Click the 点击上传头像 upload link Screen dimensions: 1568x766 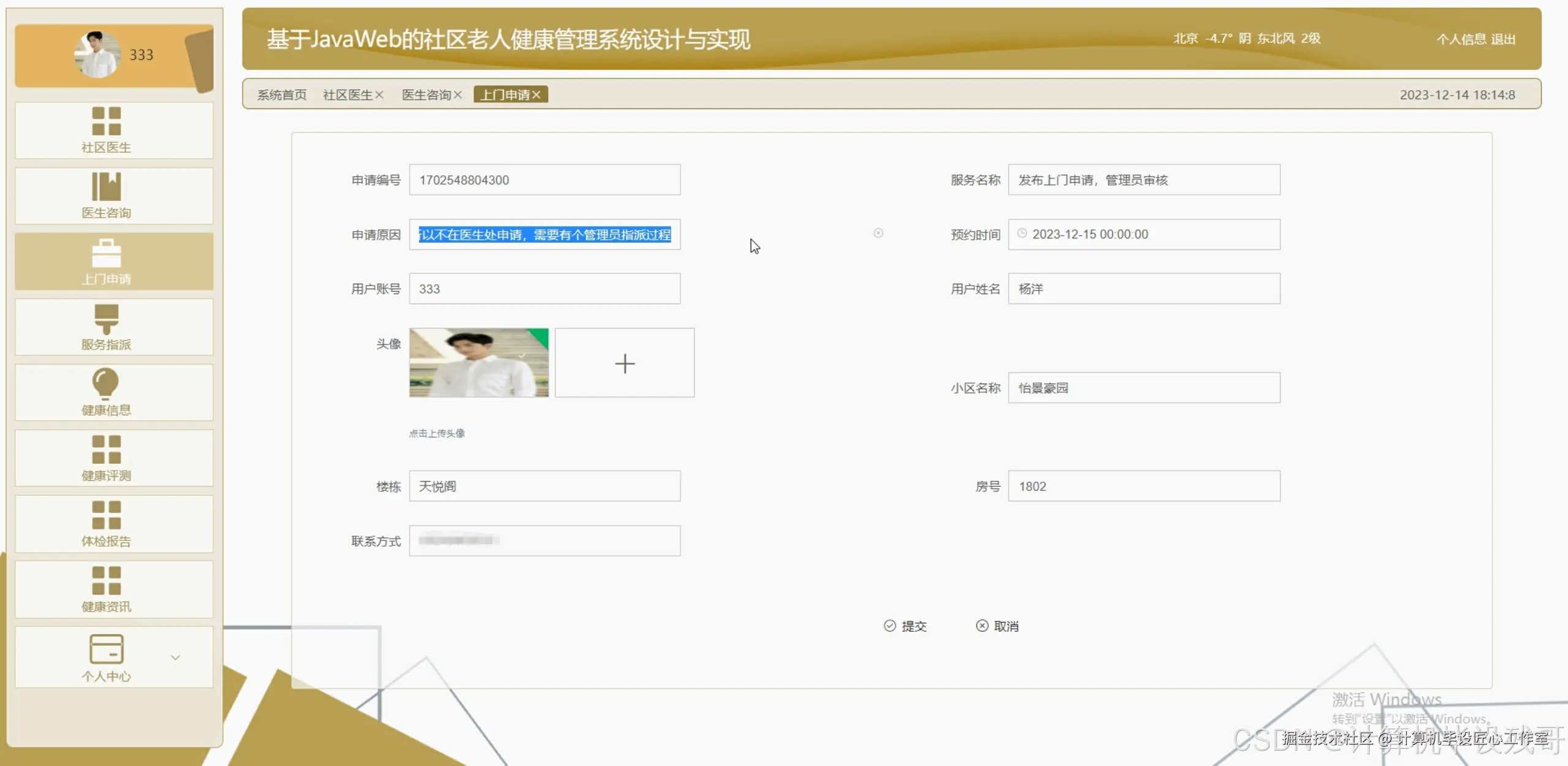pyautogui.click(x=436, y=433)
